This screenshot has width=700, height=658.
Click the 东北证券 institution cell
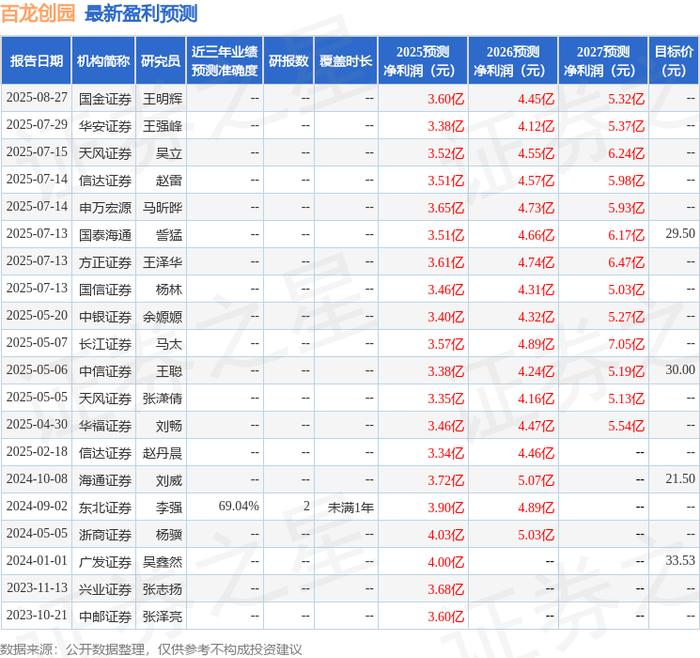pyautogui.click(x=105, y=508)
